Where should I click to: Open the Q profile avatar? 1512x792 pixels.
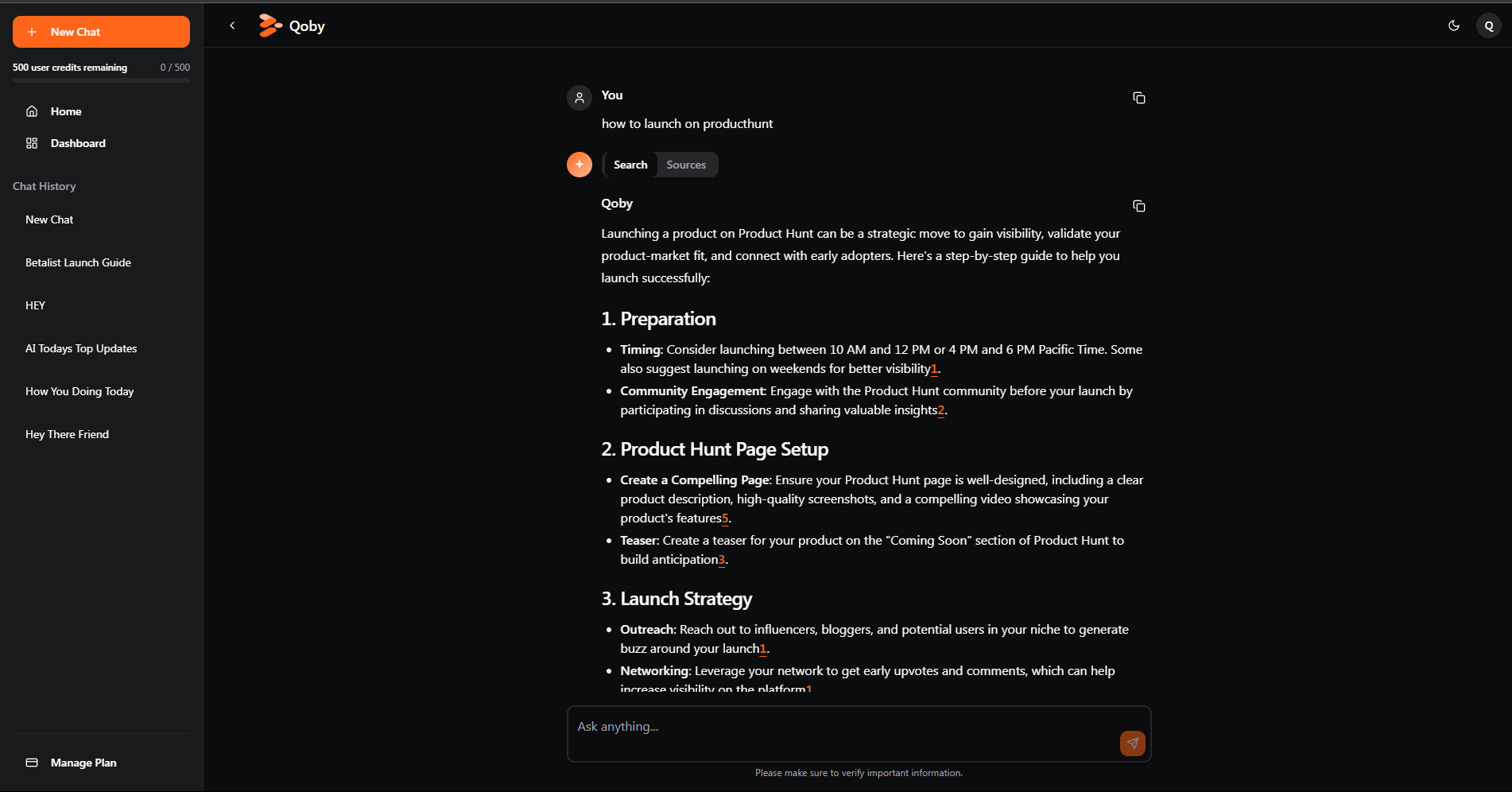1488,25
